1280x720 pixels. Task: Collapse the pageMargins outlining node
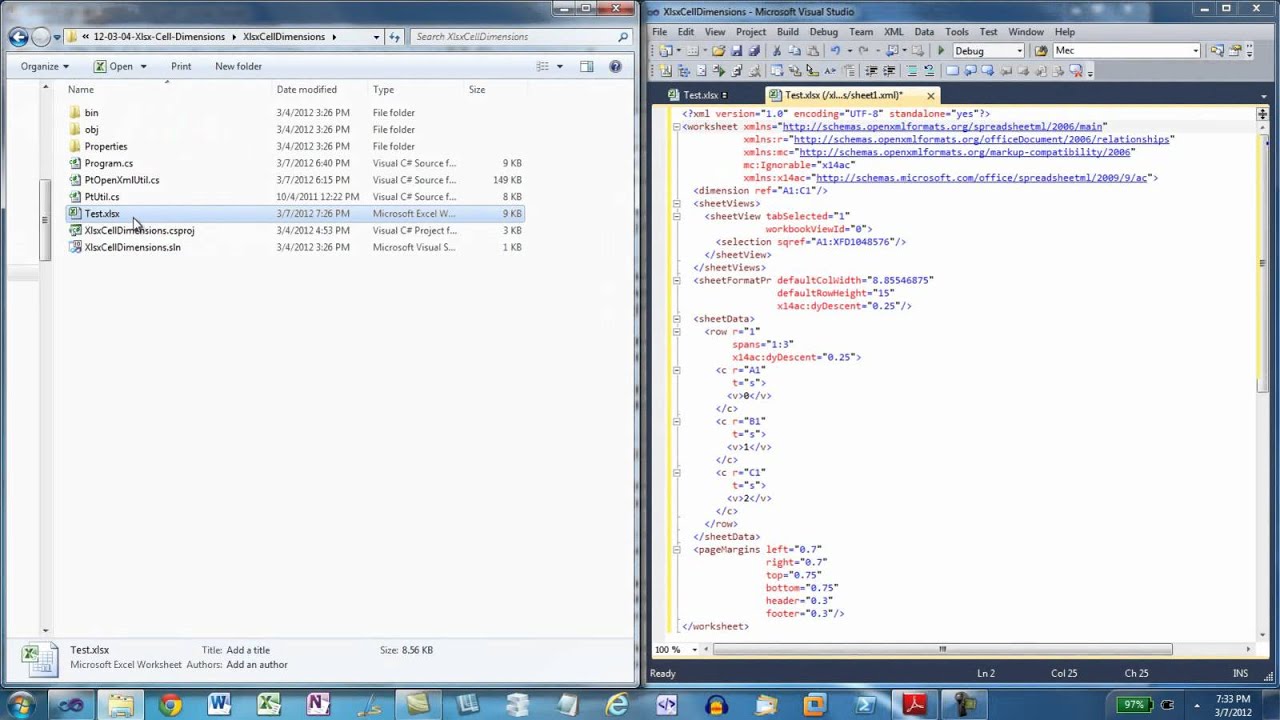click(677, 549)
